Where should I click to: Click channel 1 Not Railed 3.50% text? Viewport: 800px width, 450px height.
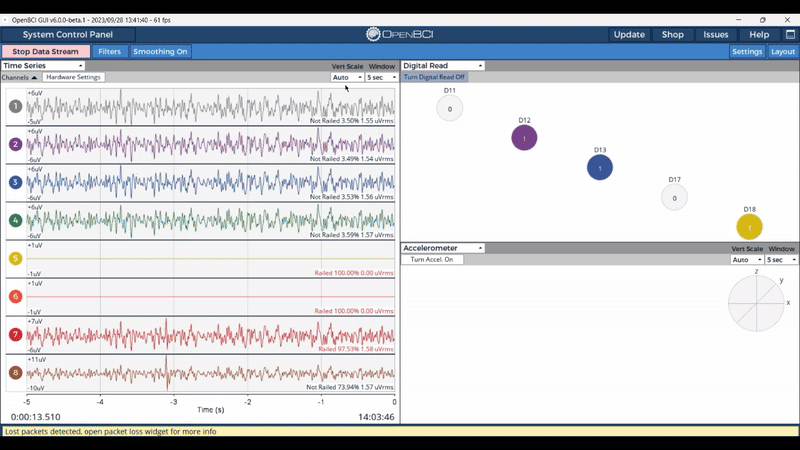pos(352,121)
